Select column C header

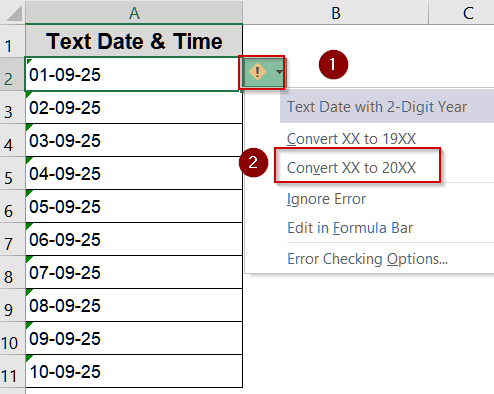[462, 13]
